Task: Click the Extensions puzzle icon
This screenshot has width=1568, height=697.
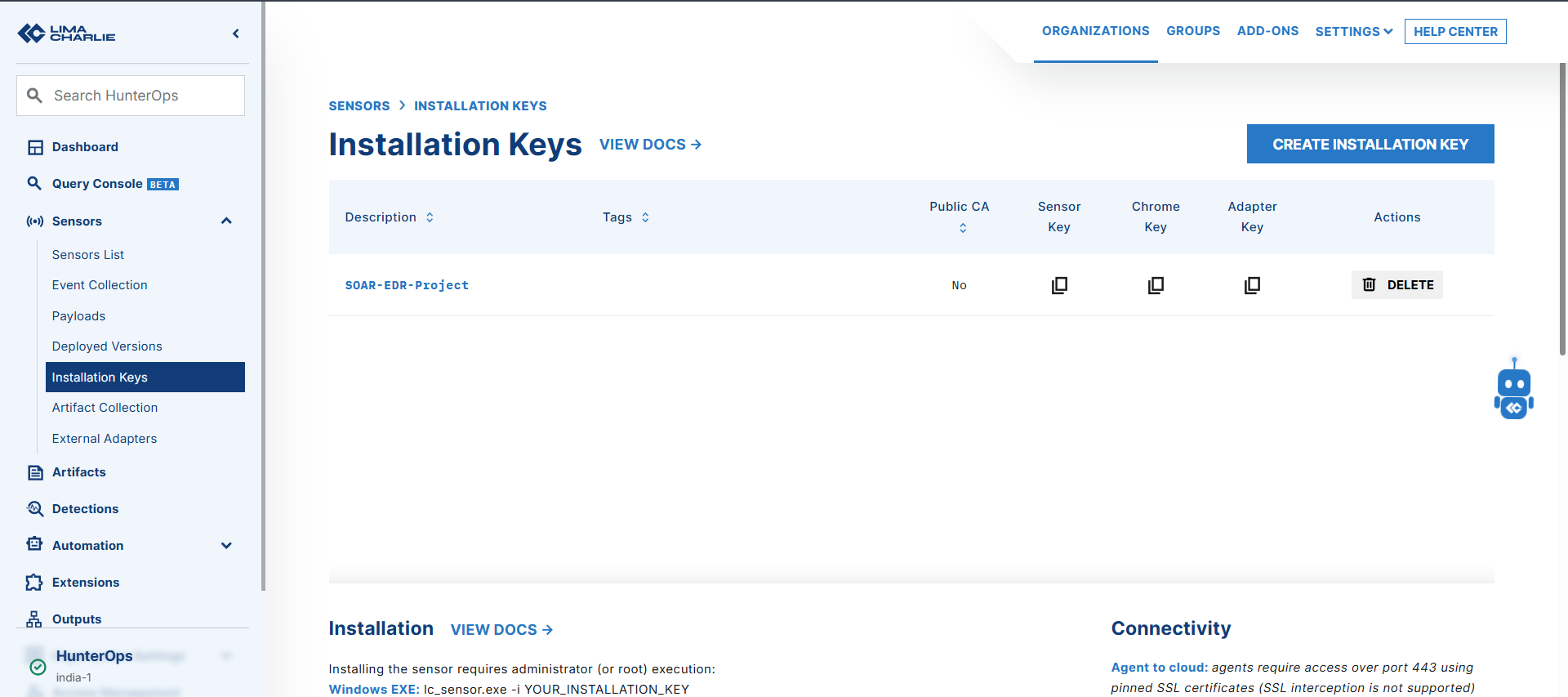Action: click(34, 583)
